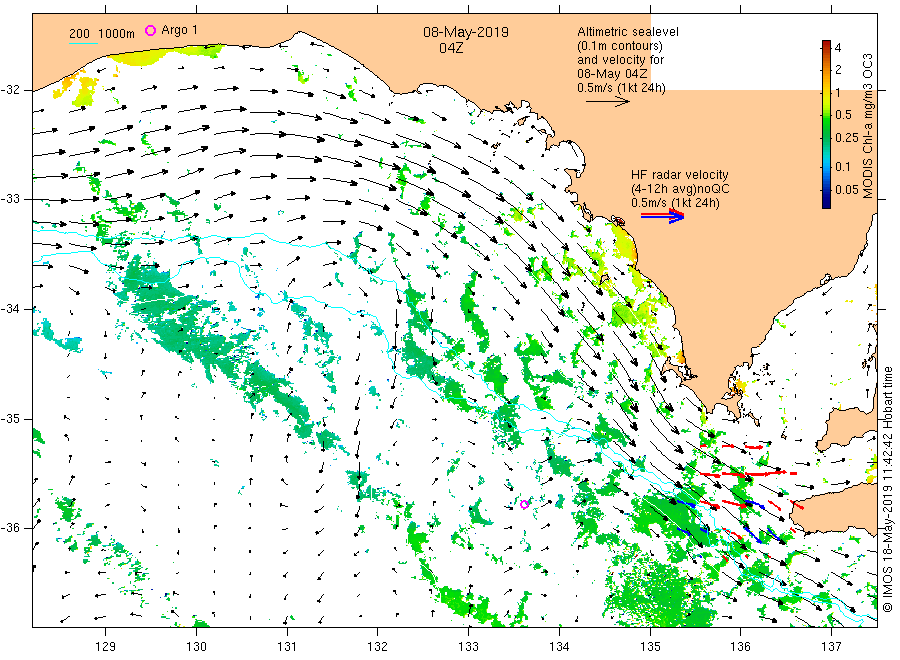Click the magenta Argo float marker on the map
Image resolution: width=900 pixels, height=660 pixels.
click(524, 504)
